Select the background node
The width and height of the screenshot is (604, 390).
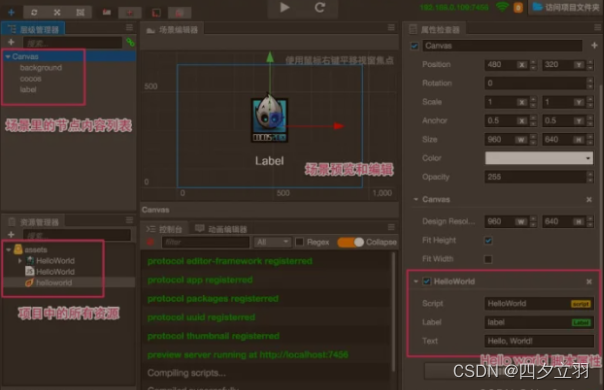[x=41, y=68]
